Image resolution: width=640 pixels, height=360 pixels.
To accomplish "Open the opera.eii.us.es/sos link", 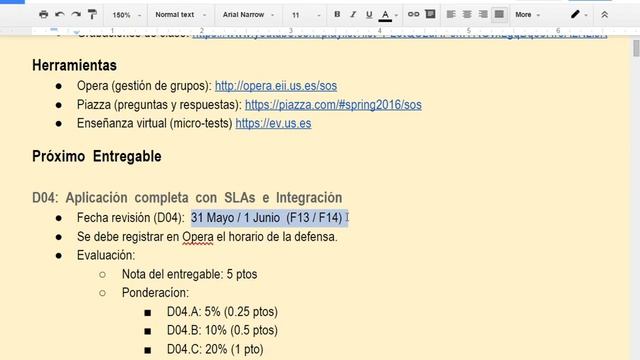I will (x=276, y=86).
